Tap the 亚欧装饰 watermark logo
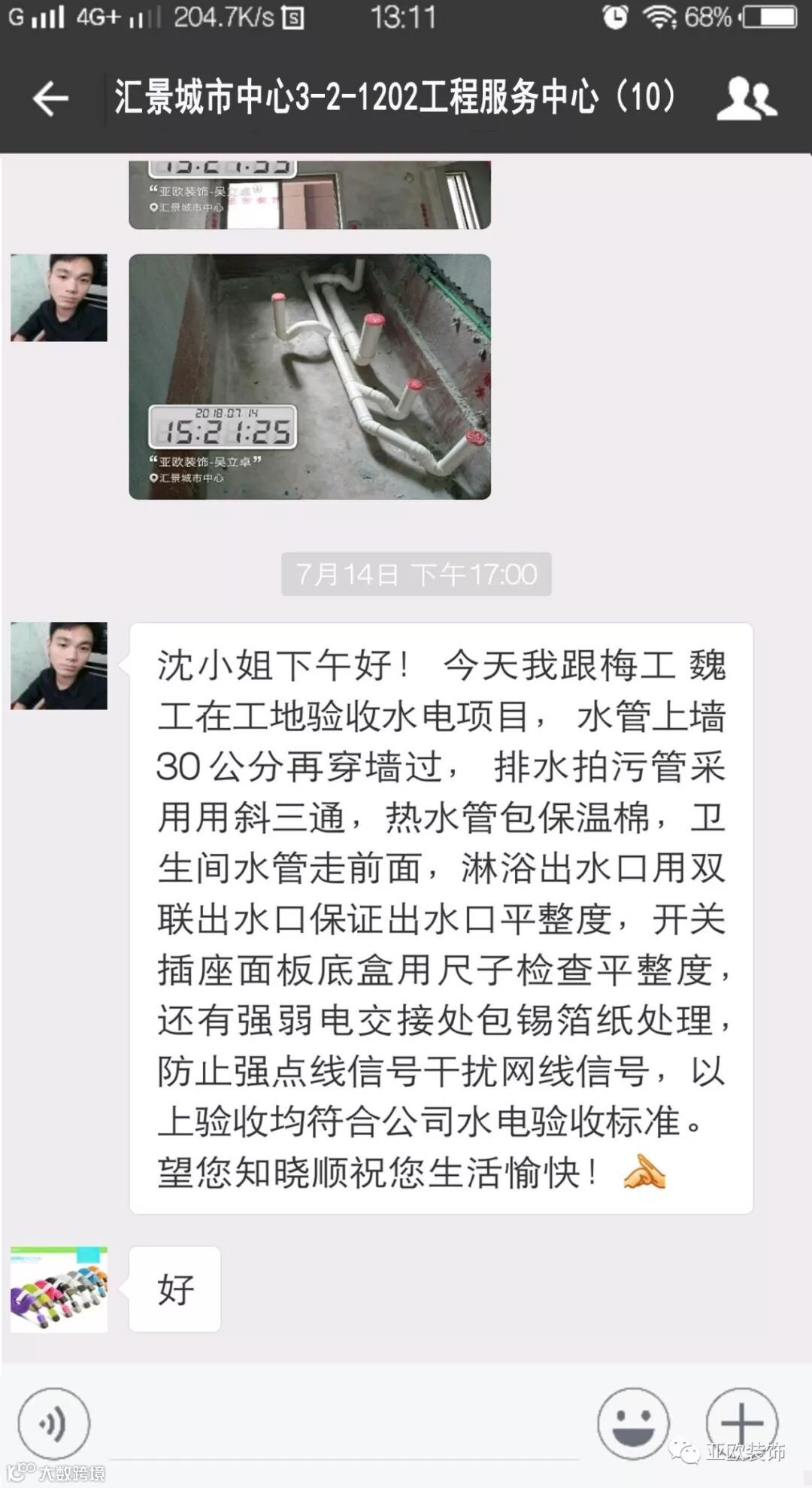The image size is (812, 1488). (x=728, y=1452)
